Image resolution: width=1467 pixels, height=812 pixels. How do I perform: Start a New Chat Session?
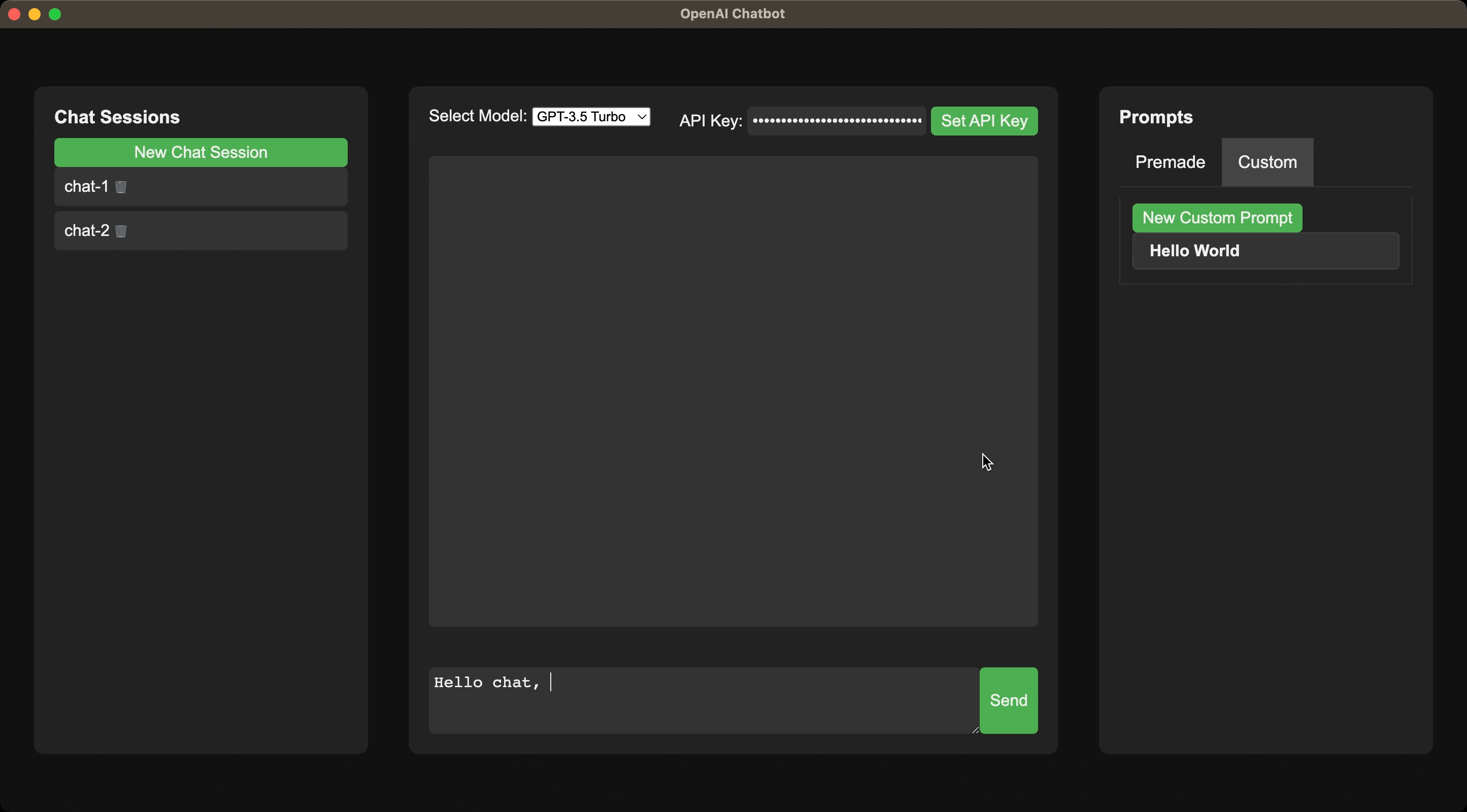201,153
